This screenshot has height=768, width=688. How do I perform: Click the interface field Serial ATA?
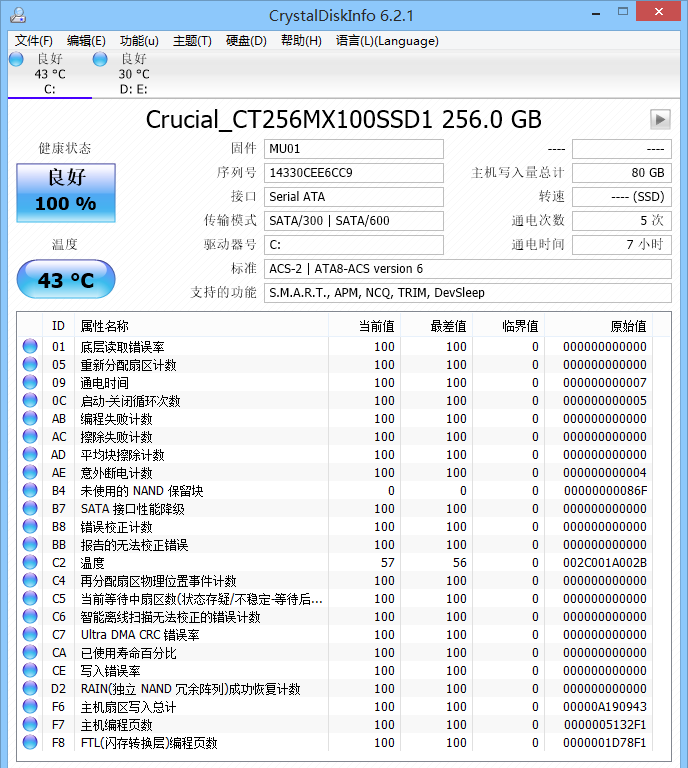tap(354, 197)
